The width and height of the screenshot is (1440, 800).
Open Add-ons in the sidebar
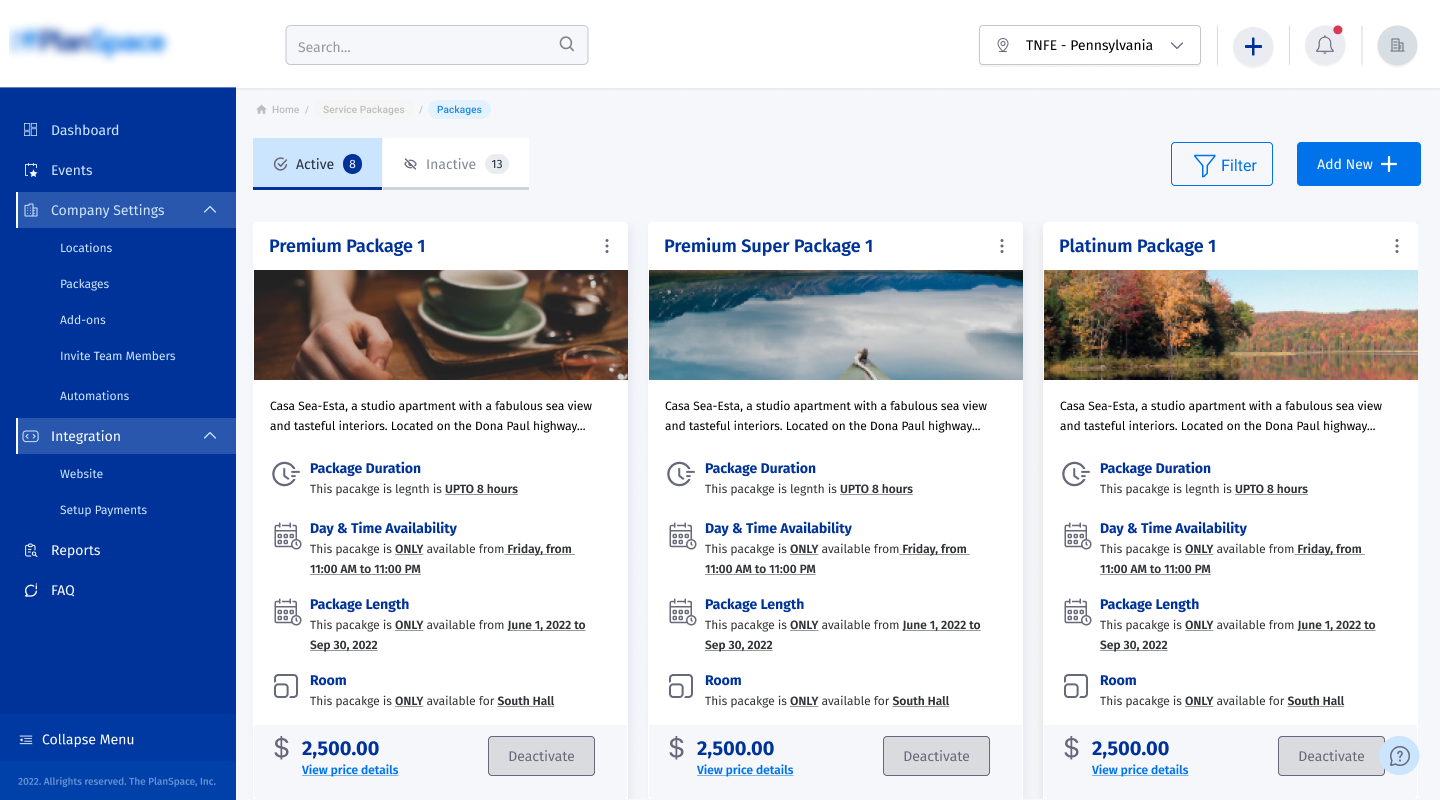pyautogui.click(x=83, y=320)
